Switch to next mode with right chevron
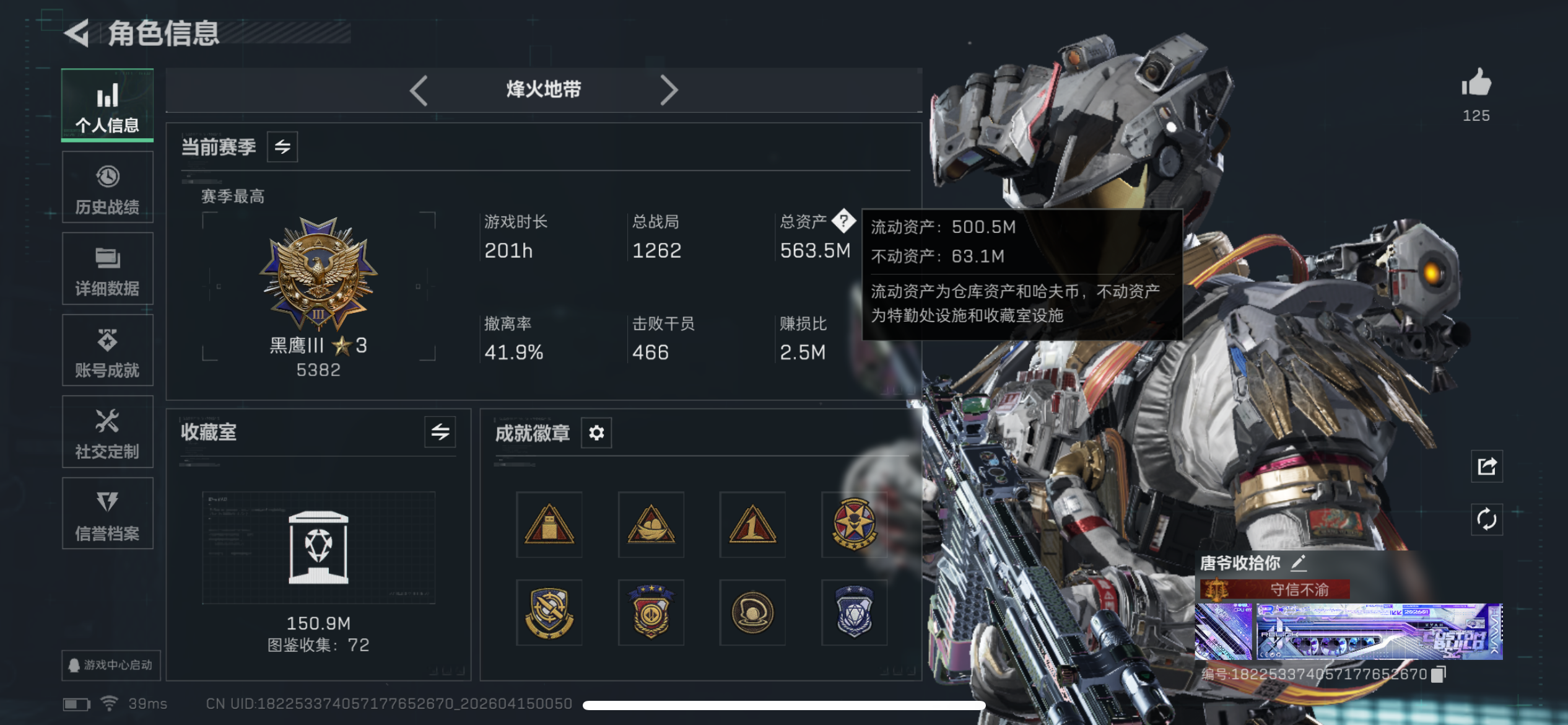The height and width of the screenshot is (725, 1568). 669,90
